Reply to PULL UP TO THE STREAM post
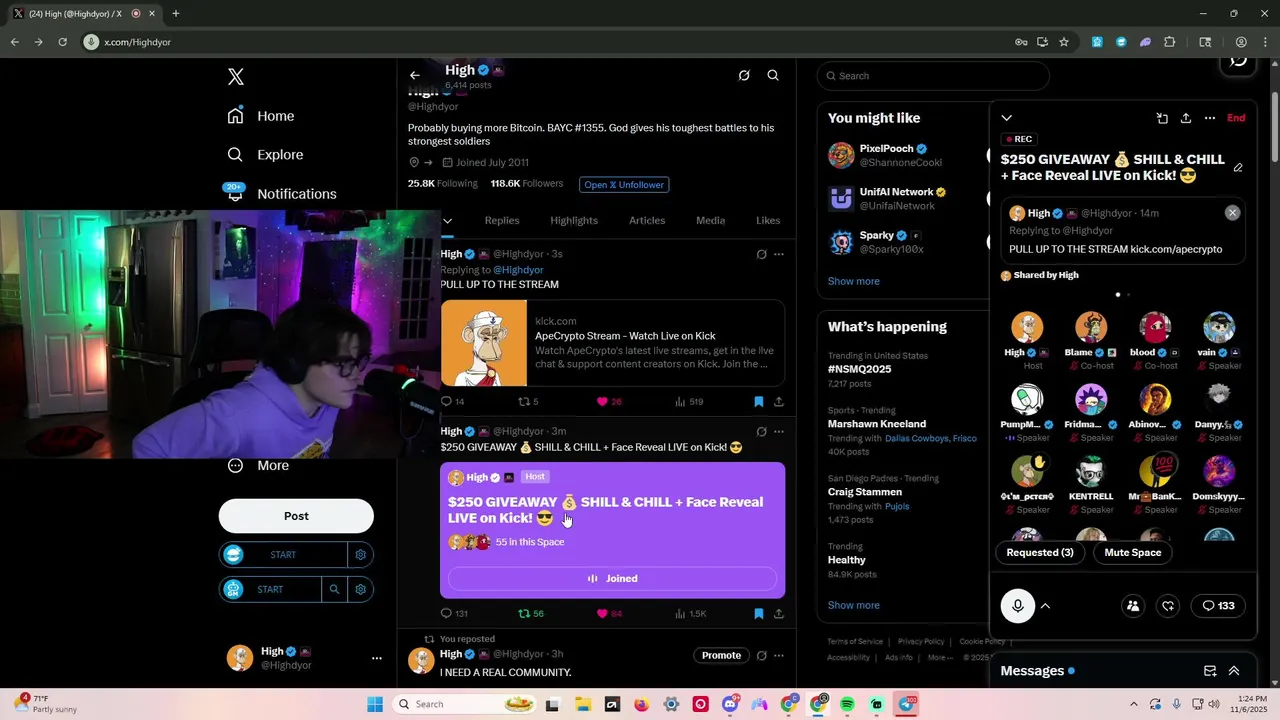 pos(452,402)
